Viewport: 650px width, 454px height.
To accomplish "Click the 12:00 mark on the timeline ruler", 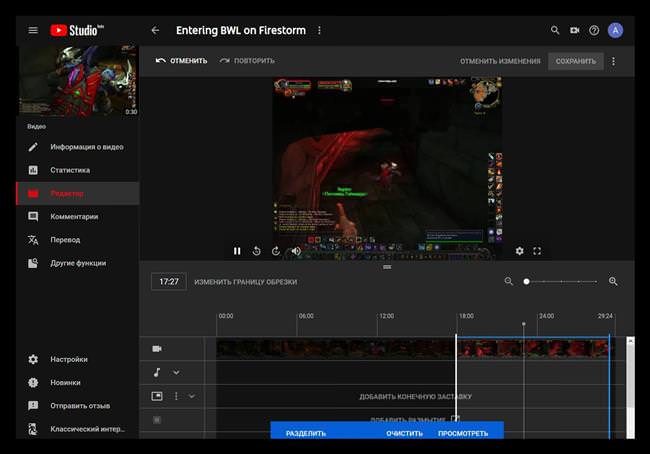I will (x=386, y=316).
